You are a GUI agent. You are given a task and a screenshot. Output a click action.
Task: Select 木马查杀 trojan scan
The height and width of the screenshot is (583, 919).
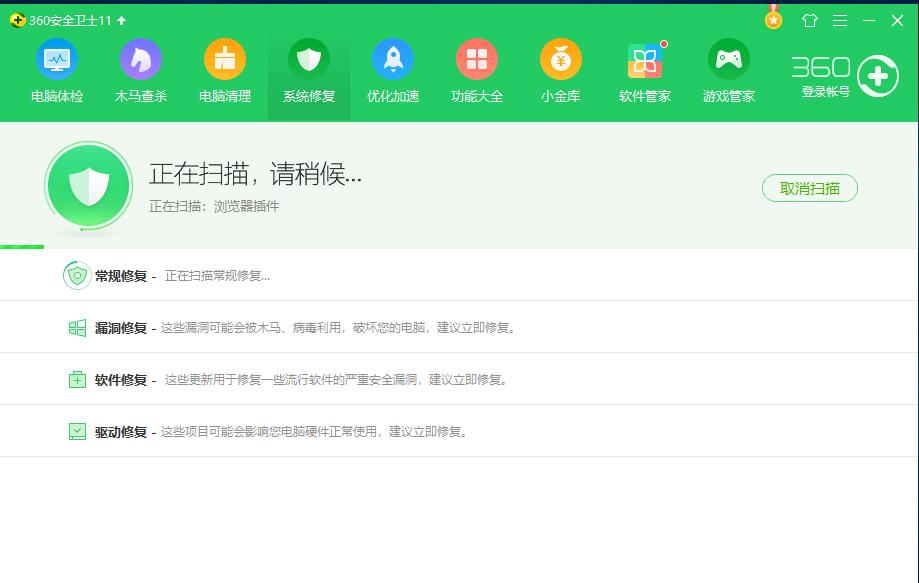[141, 70]
